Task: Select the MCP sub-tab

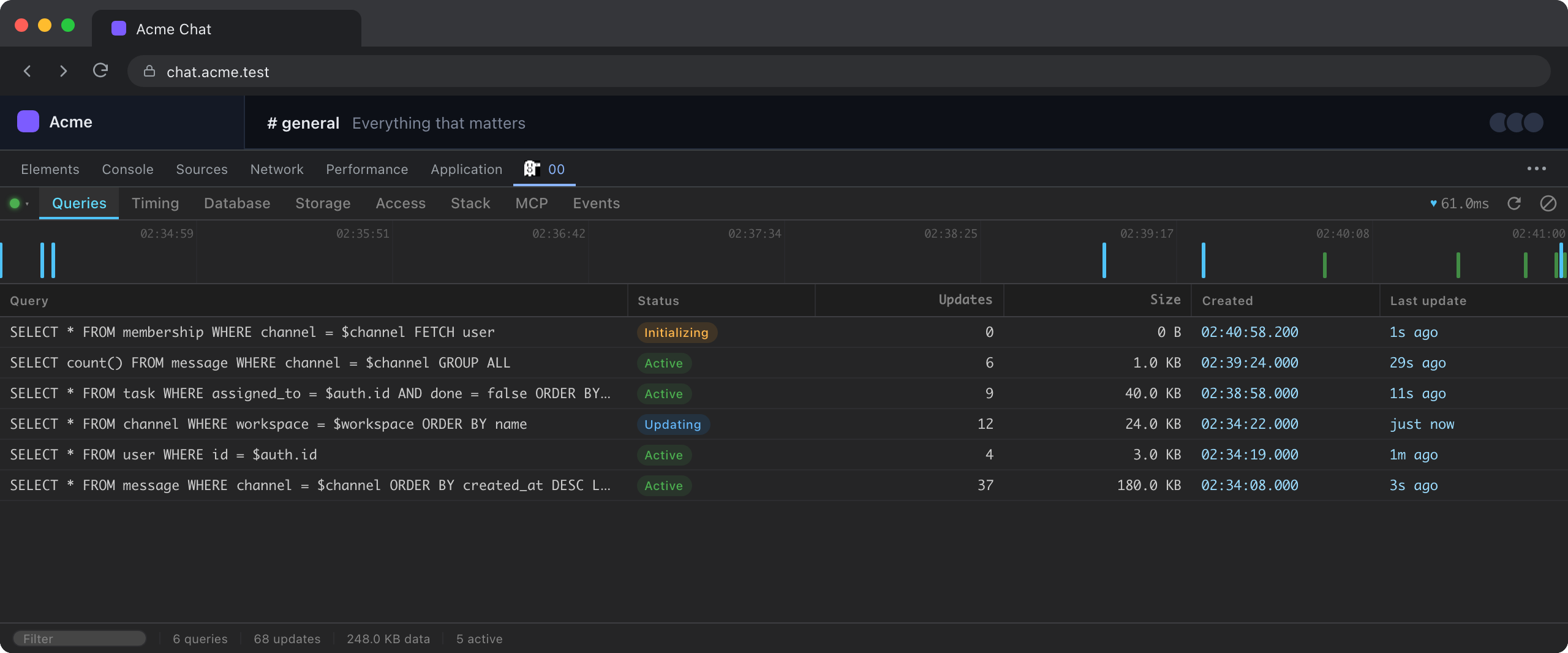Action: pyautogui.click(x=532, y=203)
